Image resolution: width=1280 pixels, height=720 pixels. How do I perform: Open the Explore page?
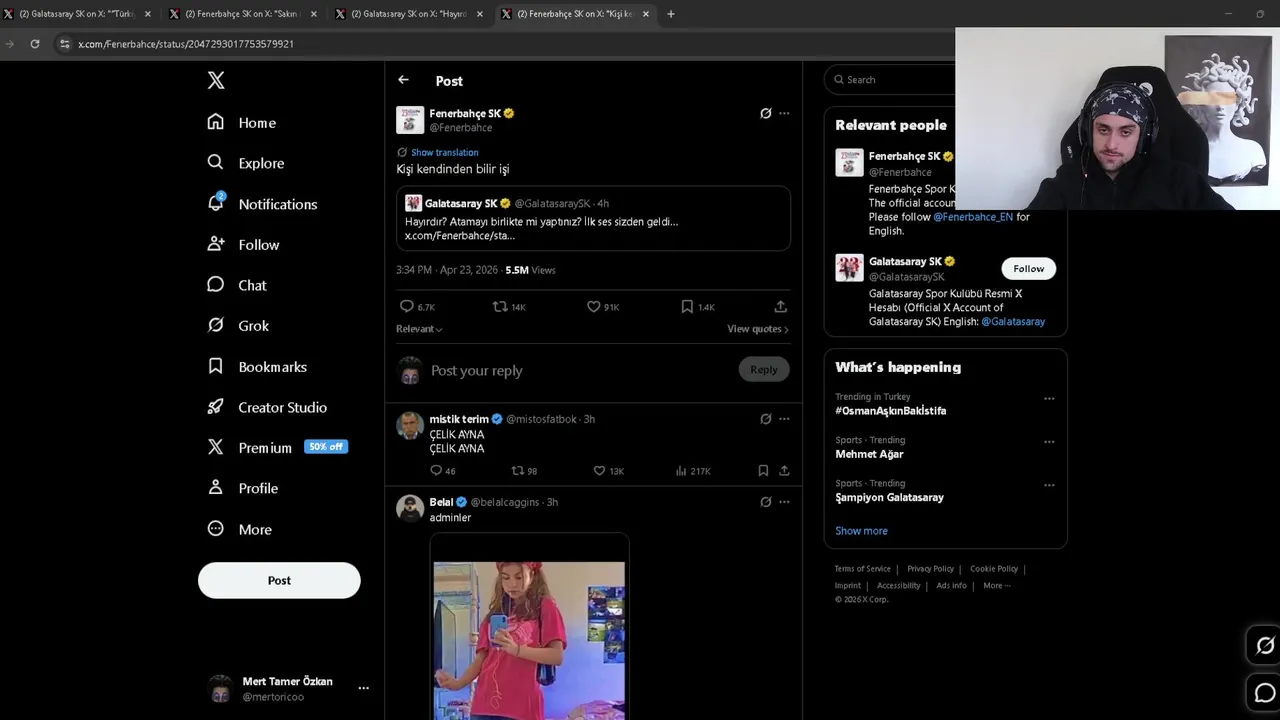tap(245, 163)
